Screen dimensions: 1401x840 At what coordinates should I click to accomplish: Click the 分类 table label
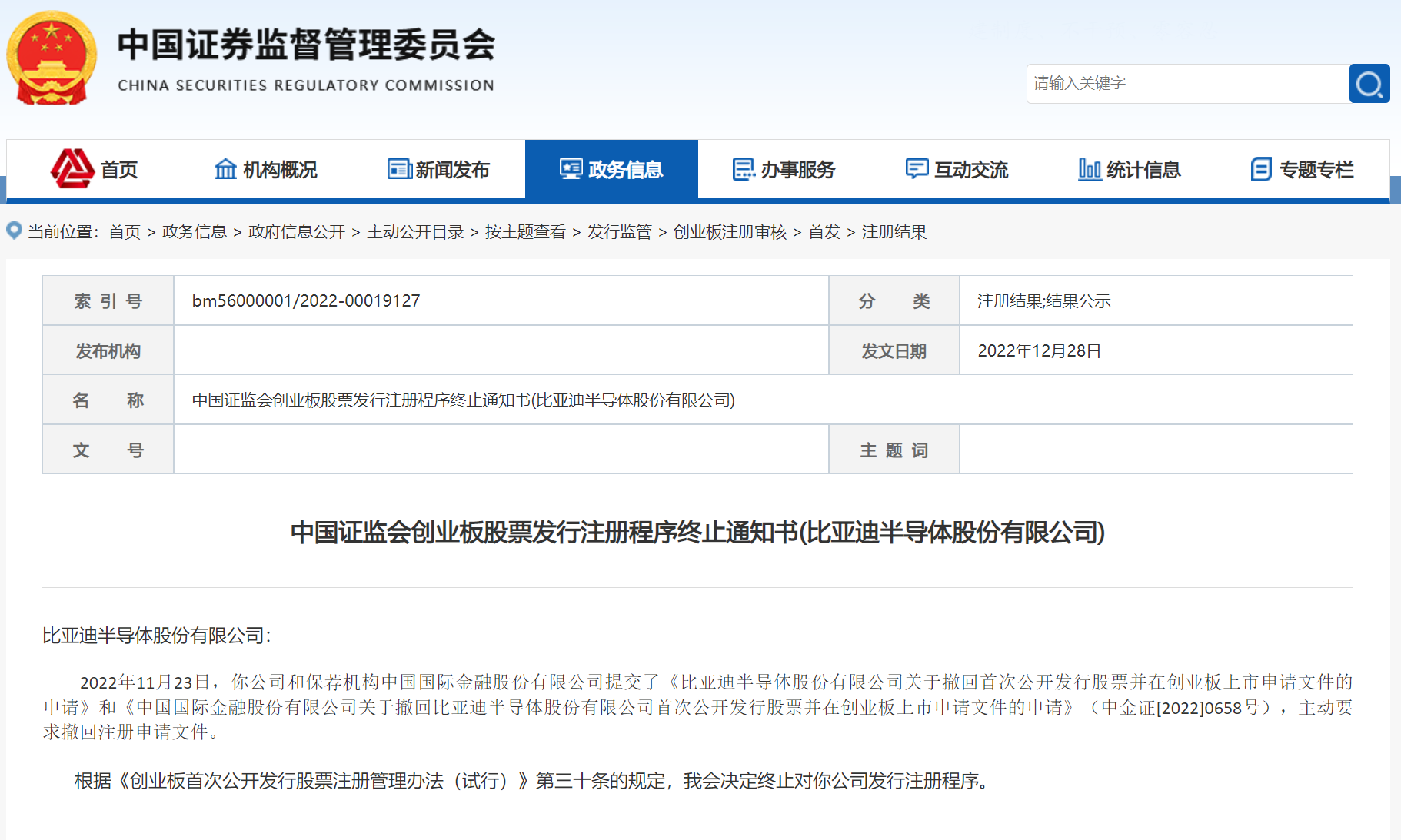(894, 301)
